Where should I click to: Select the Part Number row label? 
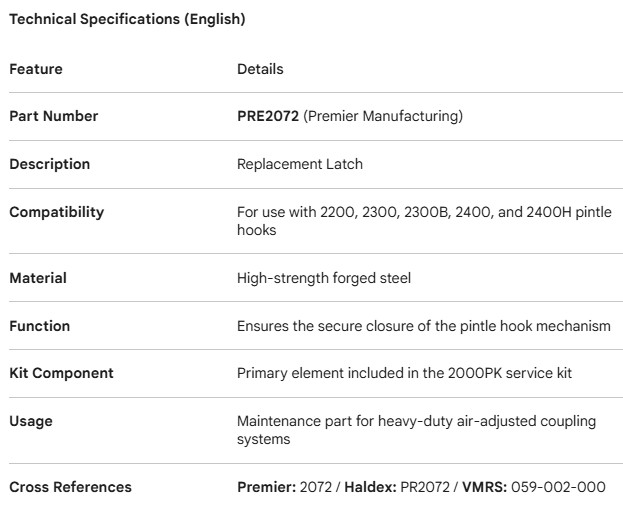[x=54, y=116]
